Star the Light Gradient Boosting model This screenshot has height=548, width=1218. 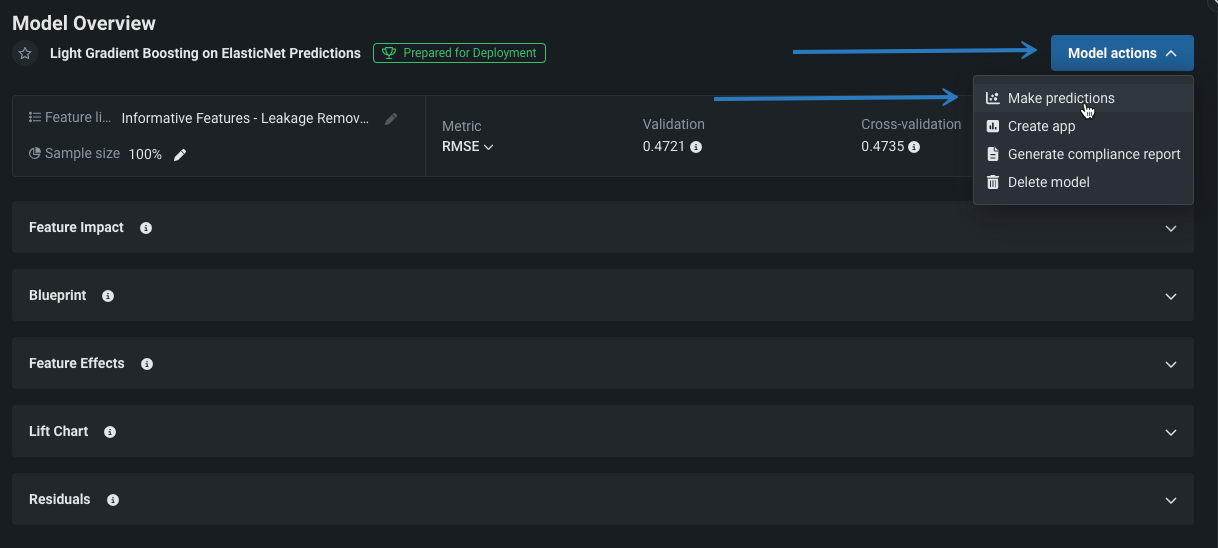point(25,54)
